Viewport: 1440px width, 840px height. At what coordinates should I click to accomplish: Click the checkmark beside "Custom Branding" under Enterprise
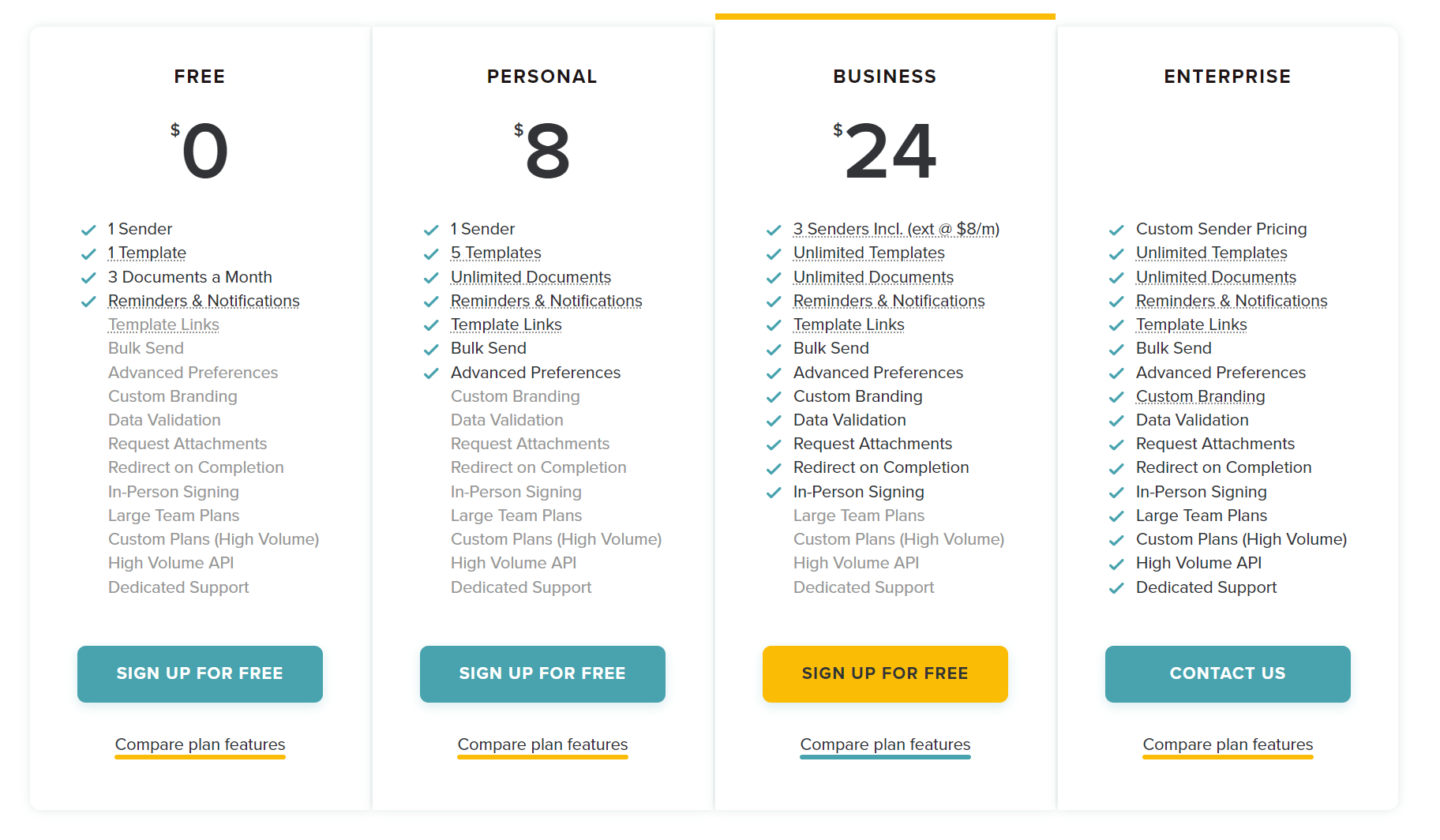tap(1117, 397)
